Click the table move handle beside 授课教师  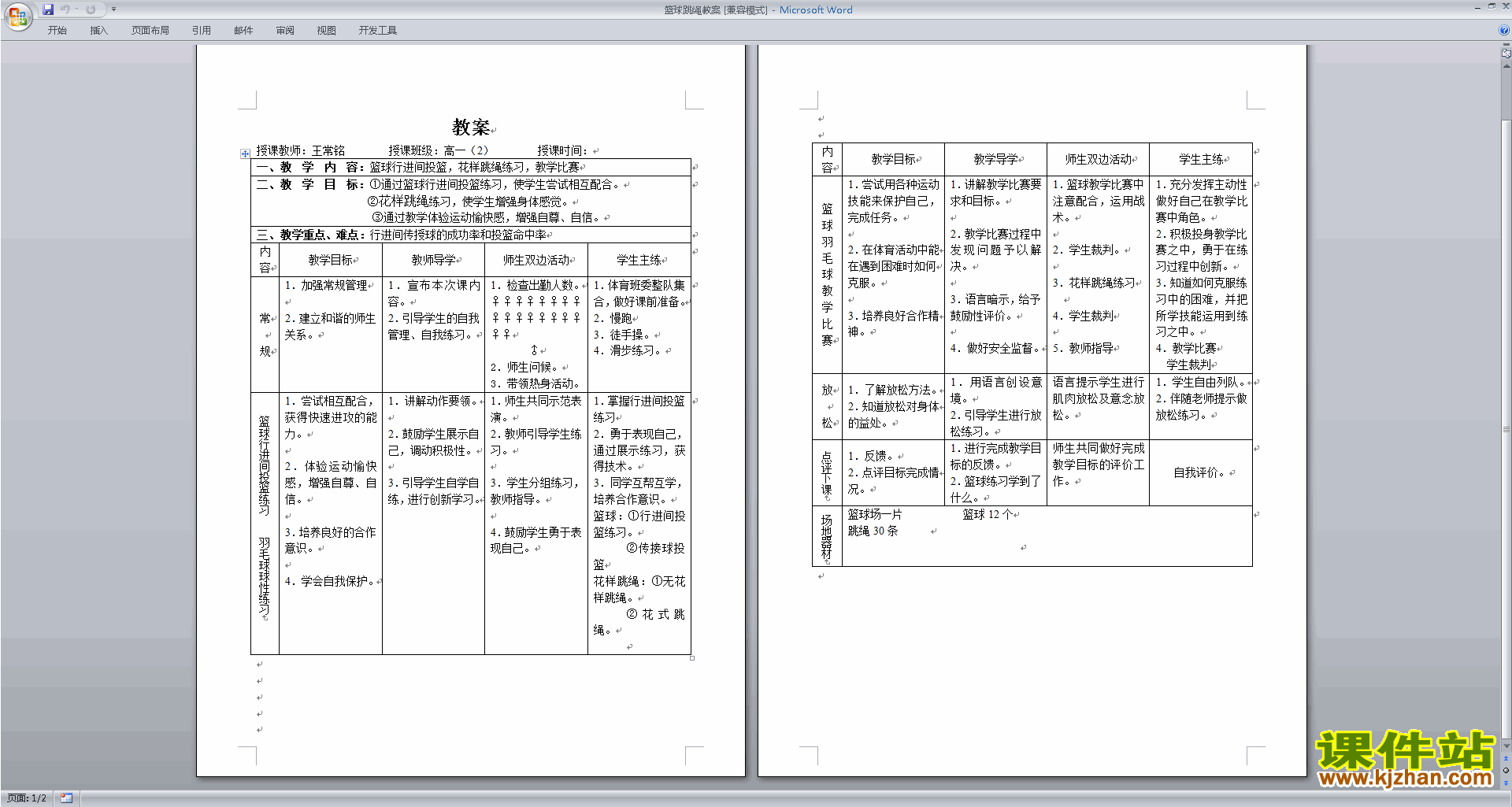pos(245,154)
